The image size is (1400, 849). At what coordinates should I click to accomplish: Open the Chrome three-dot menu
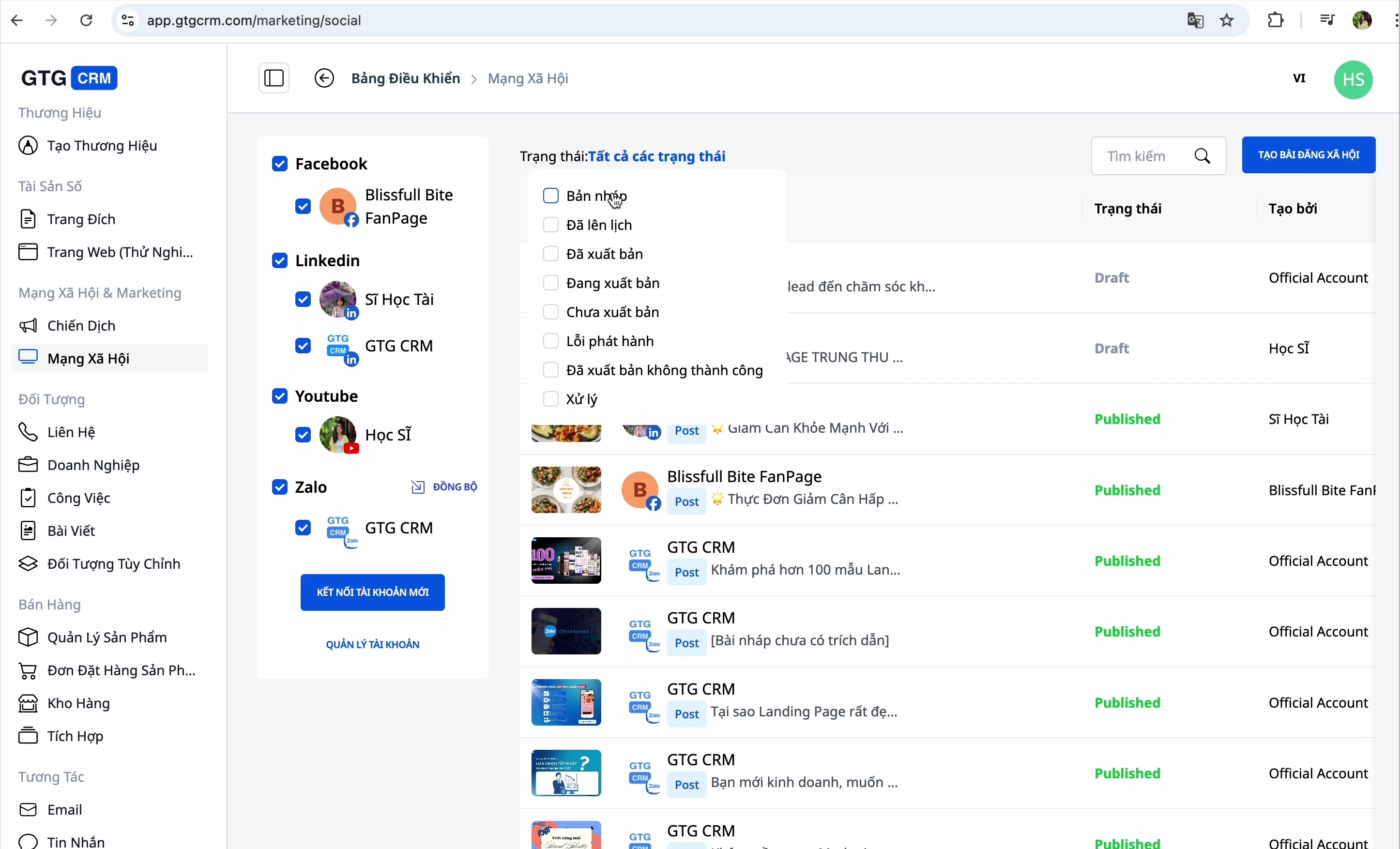1393,20
